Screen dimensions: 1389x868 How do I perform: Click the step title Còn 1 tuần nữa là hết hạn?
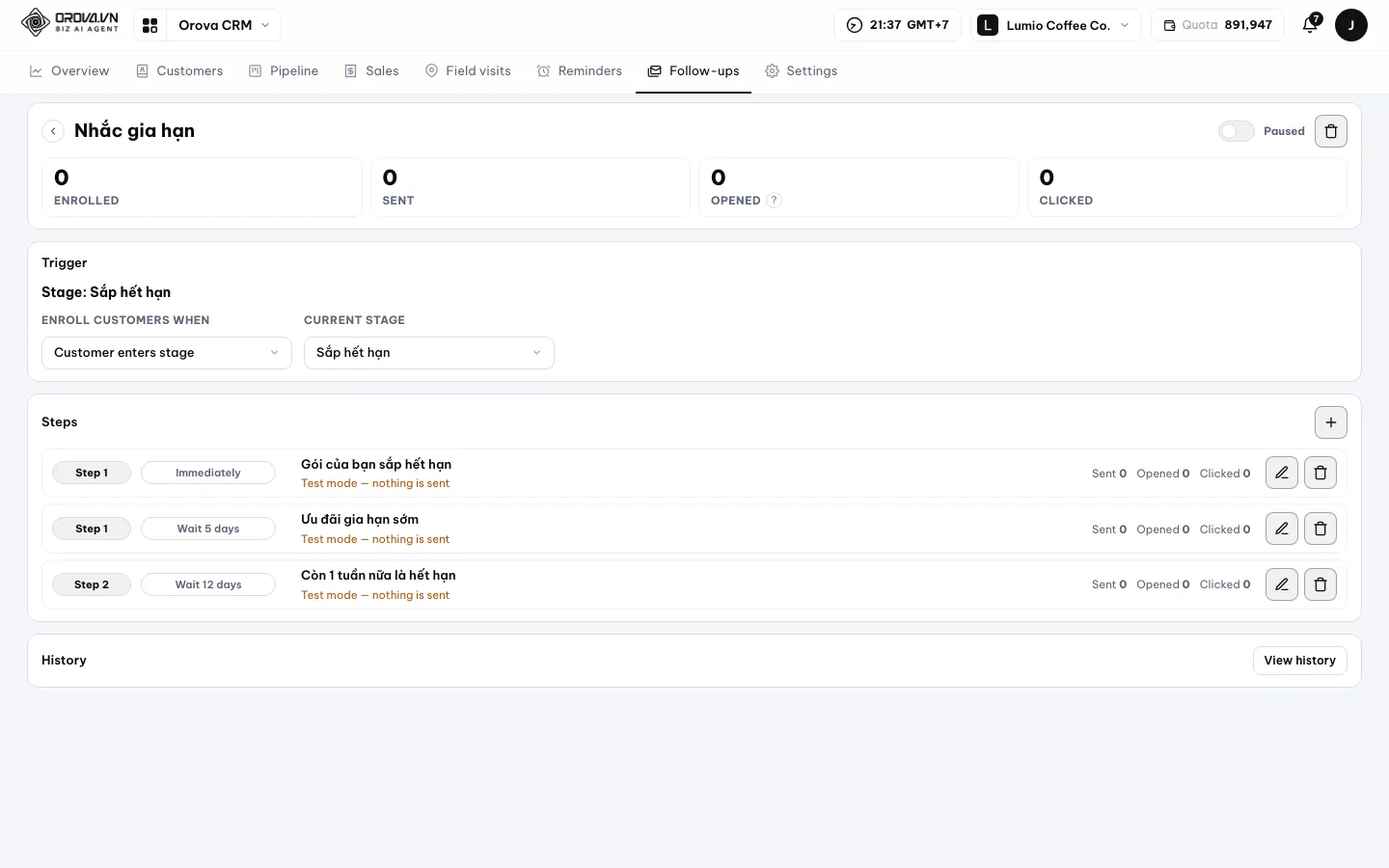[378, 576]
